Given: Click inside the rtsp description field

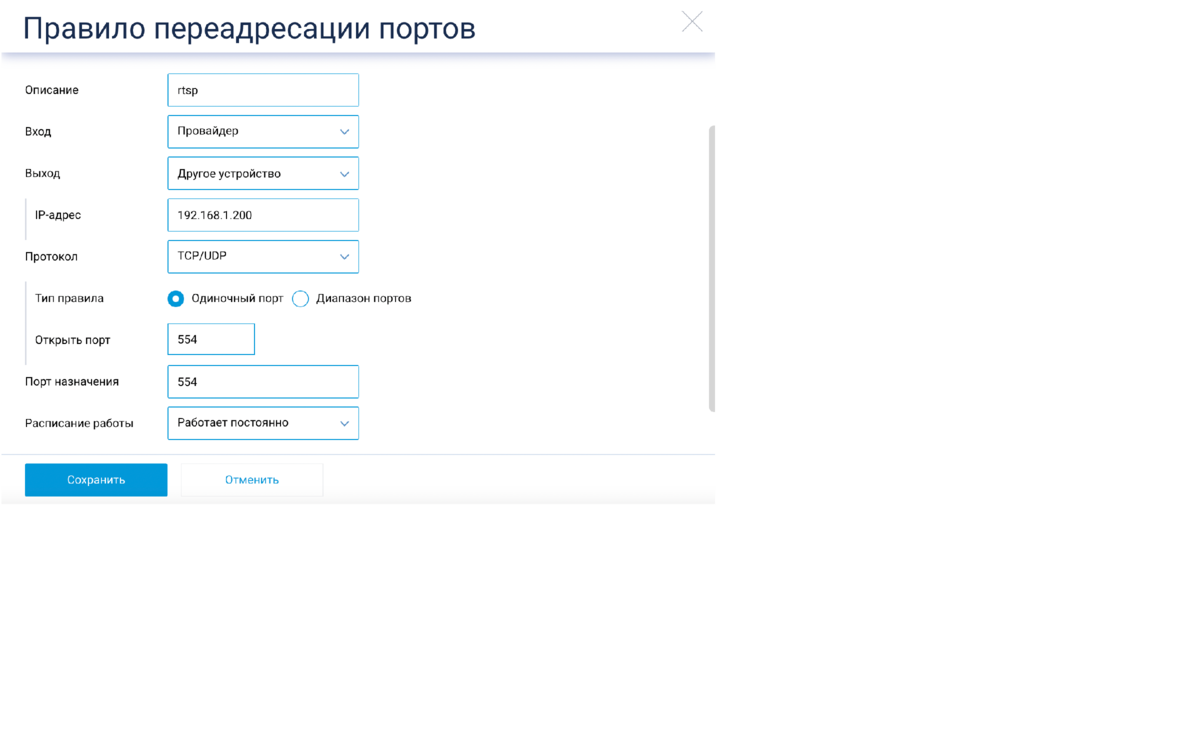Looking at the screenshot, I should click(263, 89).
